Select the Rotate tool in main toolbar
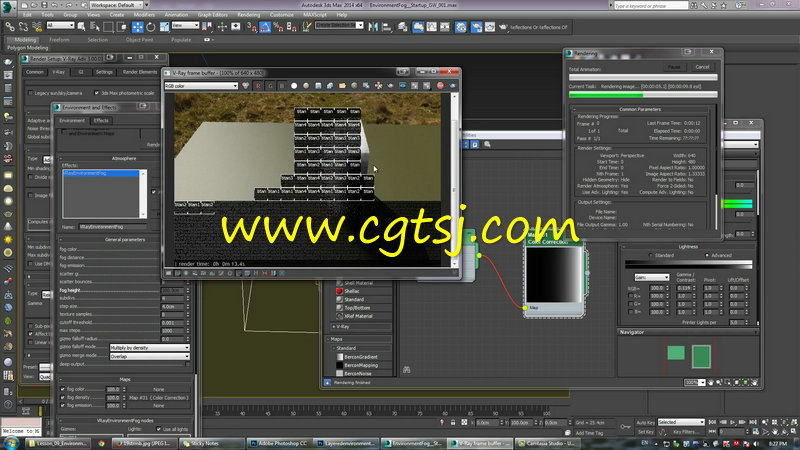Screen dimensions: 800x450 (151, 27)
